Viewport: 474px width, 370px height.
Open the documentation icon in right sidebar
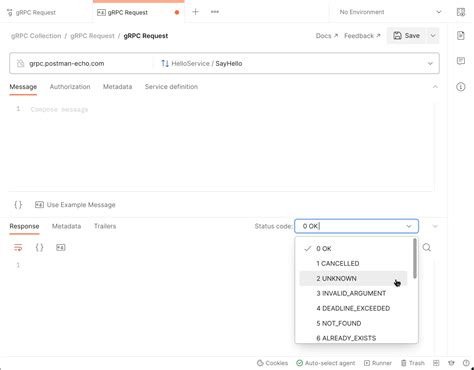click(461, 35)
